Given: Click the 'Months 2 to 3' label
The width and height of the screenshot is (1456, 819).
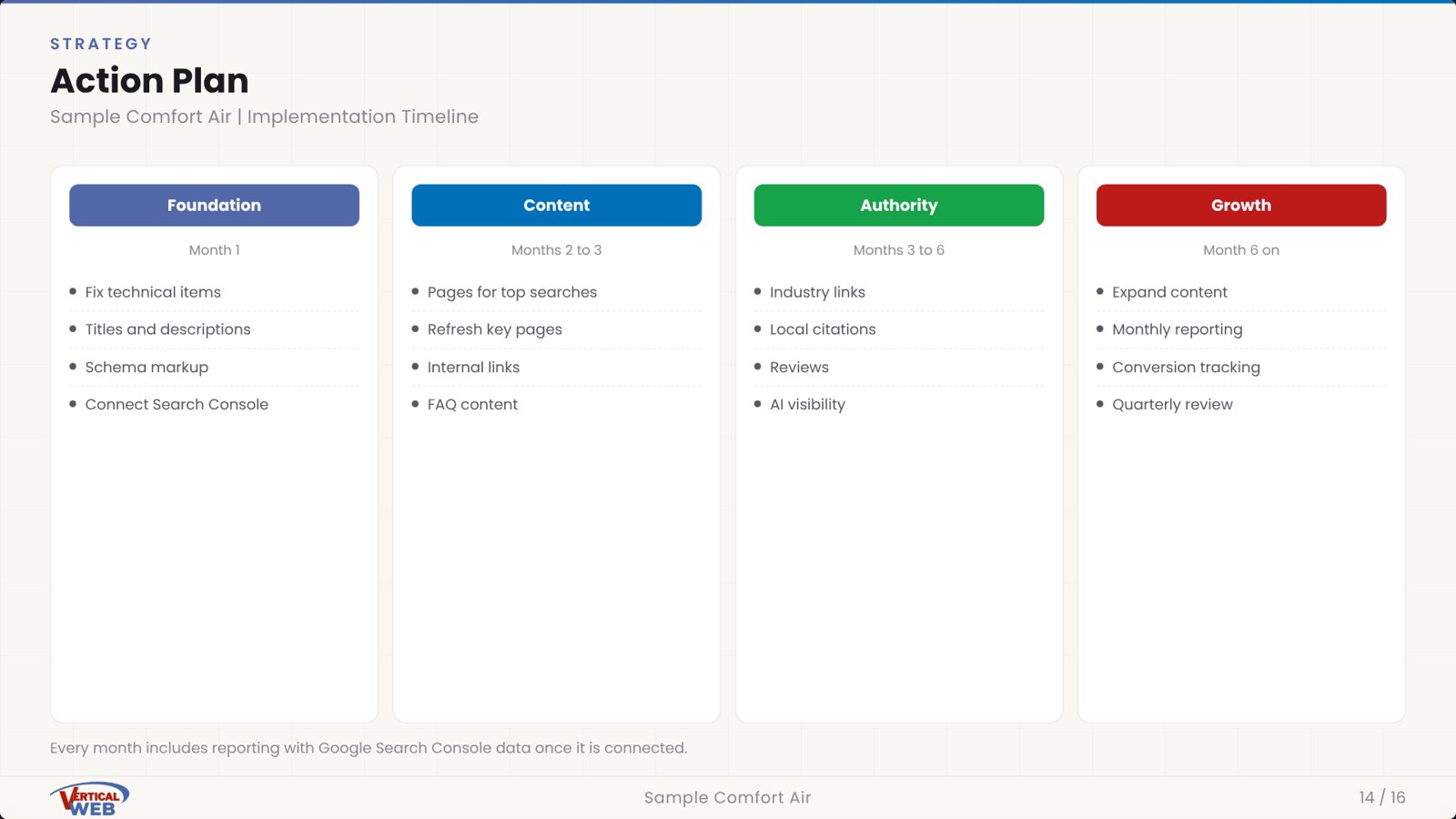Looking at the screenshot, I should (x=556, y=250).
